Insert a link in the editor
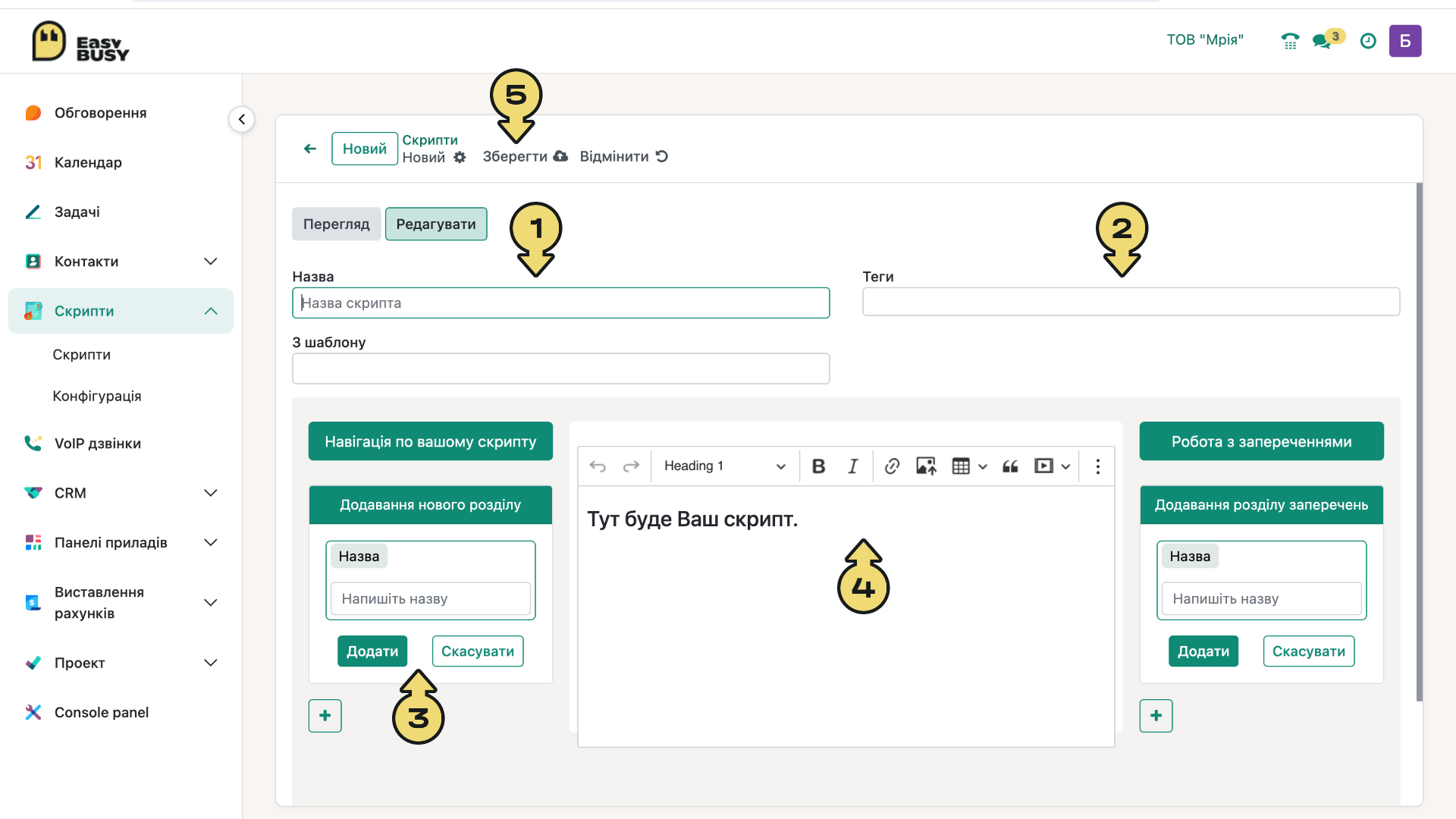Image resolution: width=1456 pixels, height=819 pixels. point(892,466)
